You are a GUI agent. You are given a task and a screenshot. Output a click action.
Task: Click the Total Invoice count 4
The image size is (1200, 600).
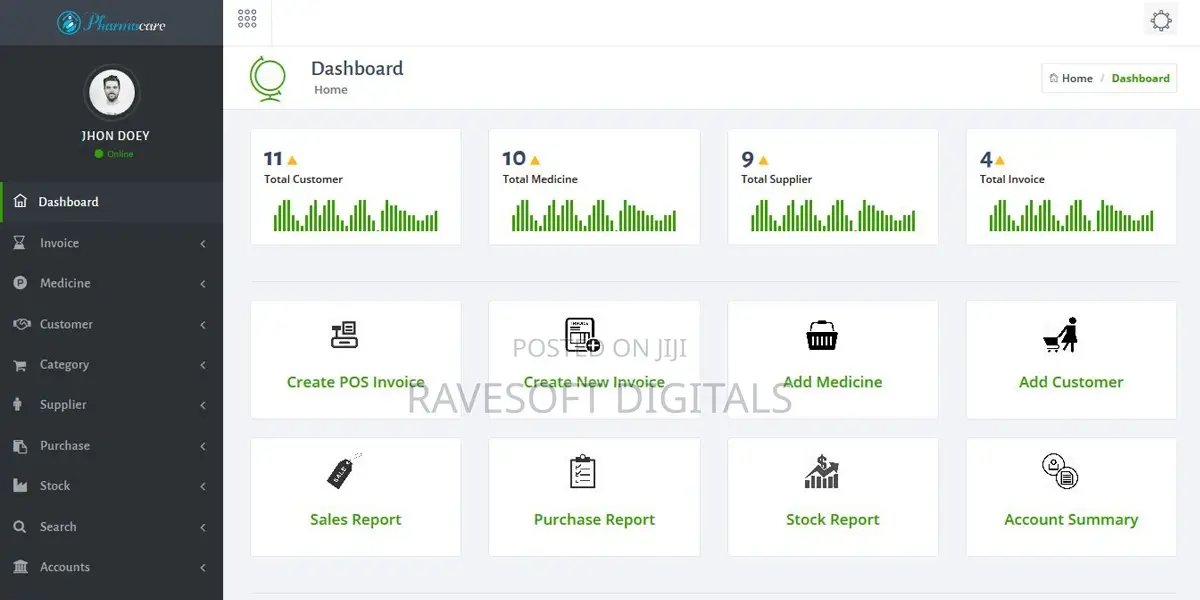986,159
